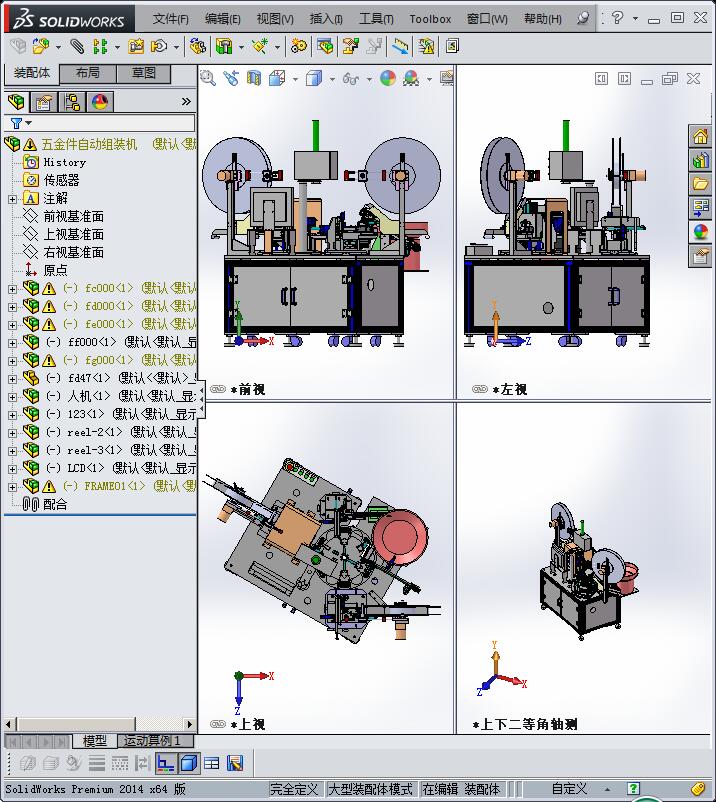Expand the FRAME01<1> component node
This screenshot has width=716, height=802.
(x=12, y=486)
